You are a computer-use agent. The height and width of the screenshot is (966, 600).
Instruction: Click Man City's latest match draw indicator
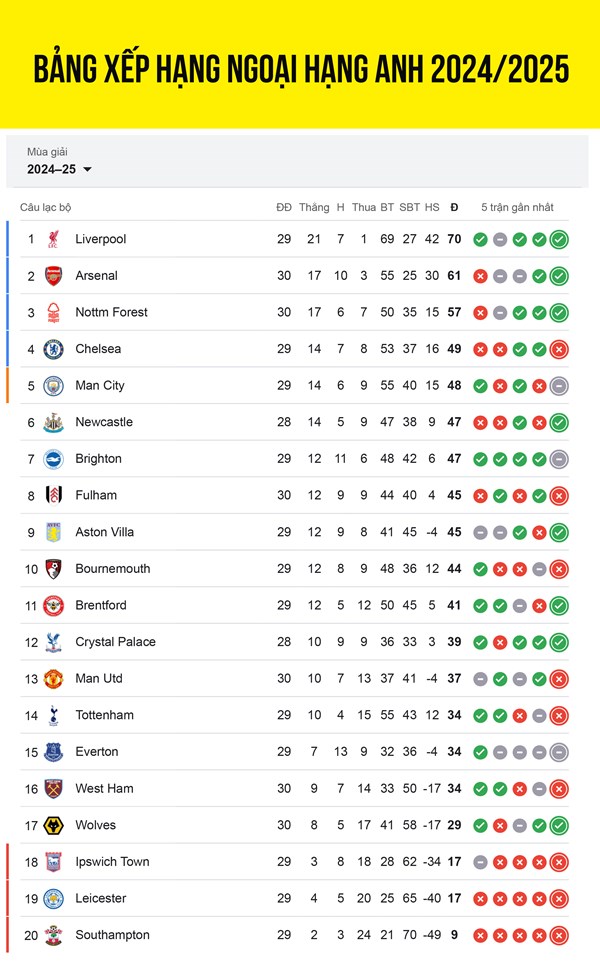pos(559,386)
